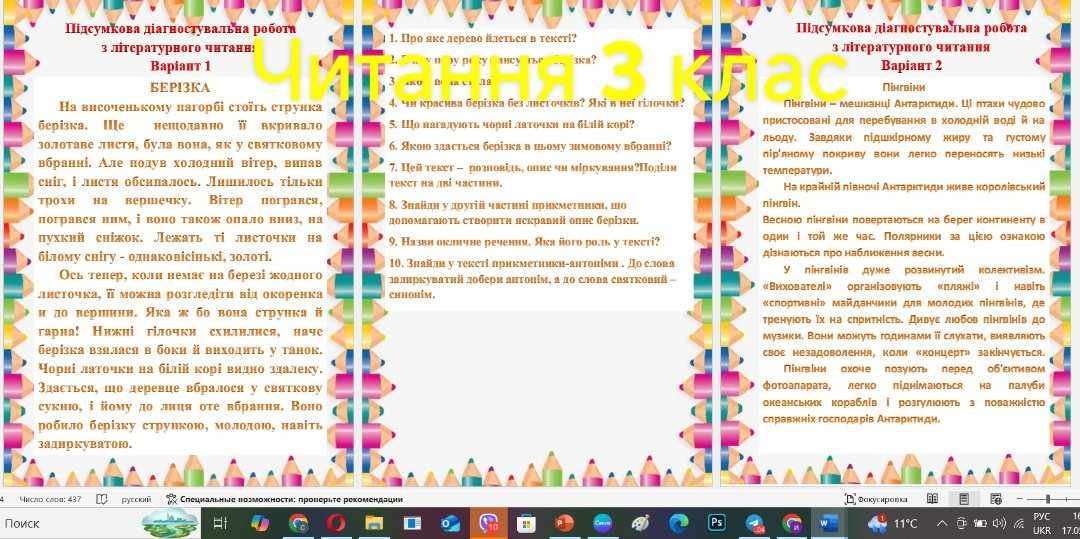Click the accessibility recommendations status item

(284, 499)
